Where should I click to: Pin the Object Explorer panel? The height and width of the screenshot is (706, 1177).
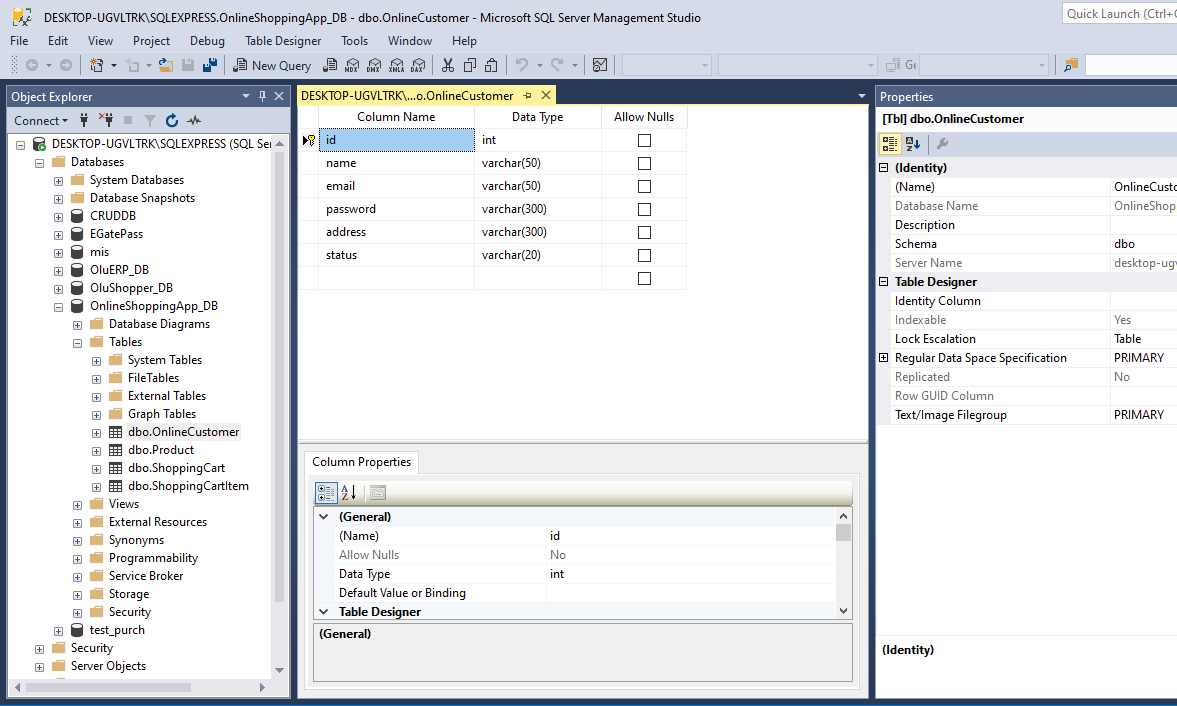(263, 96)
